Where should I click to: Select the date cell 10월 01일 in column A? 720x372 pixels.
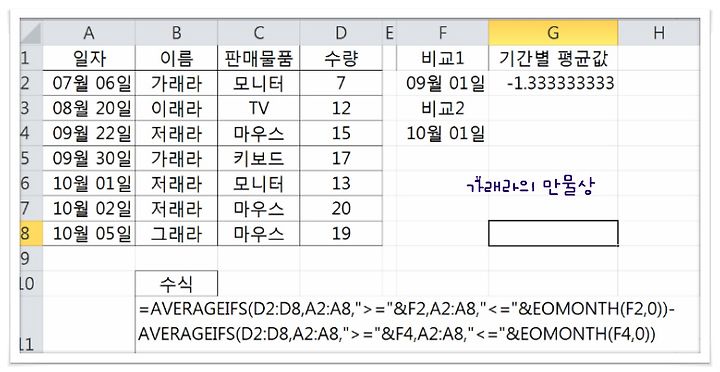pyautogui.click(x=89, y=184)
